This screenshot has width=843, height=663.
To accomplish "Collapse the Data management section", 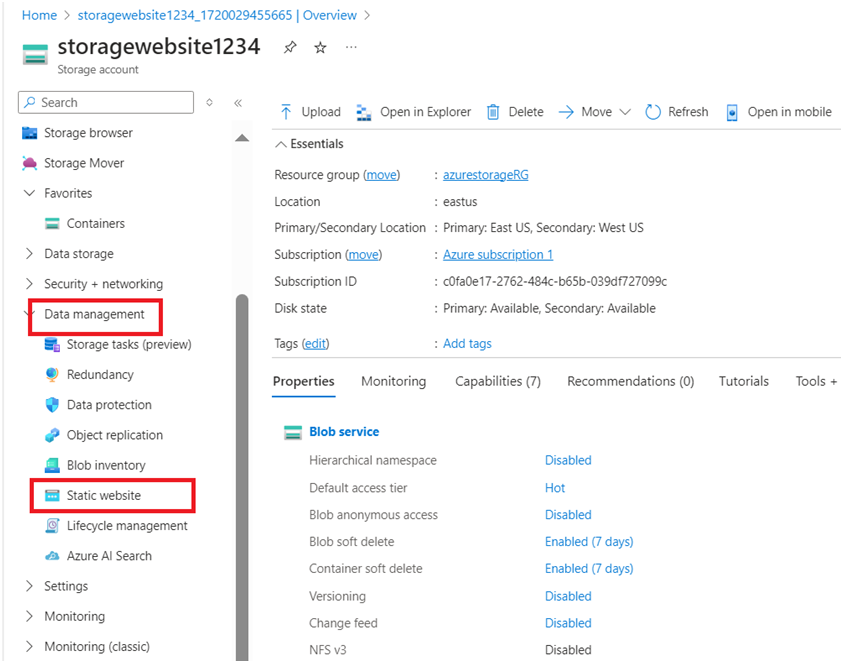I will coord(32,314).
